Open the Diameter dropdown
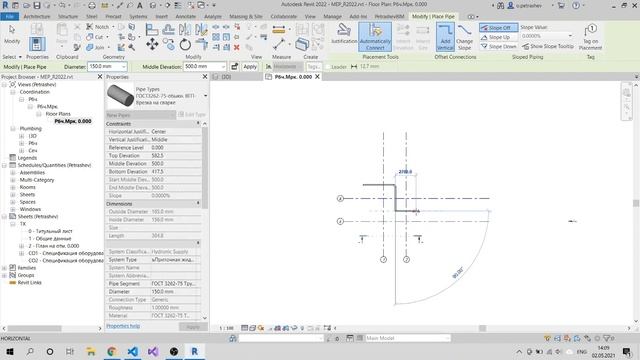640x360 pixels. [124, 67]
